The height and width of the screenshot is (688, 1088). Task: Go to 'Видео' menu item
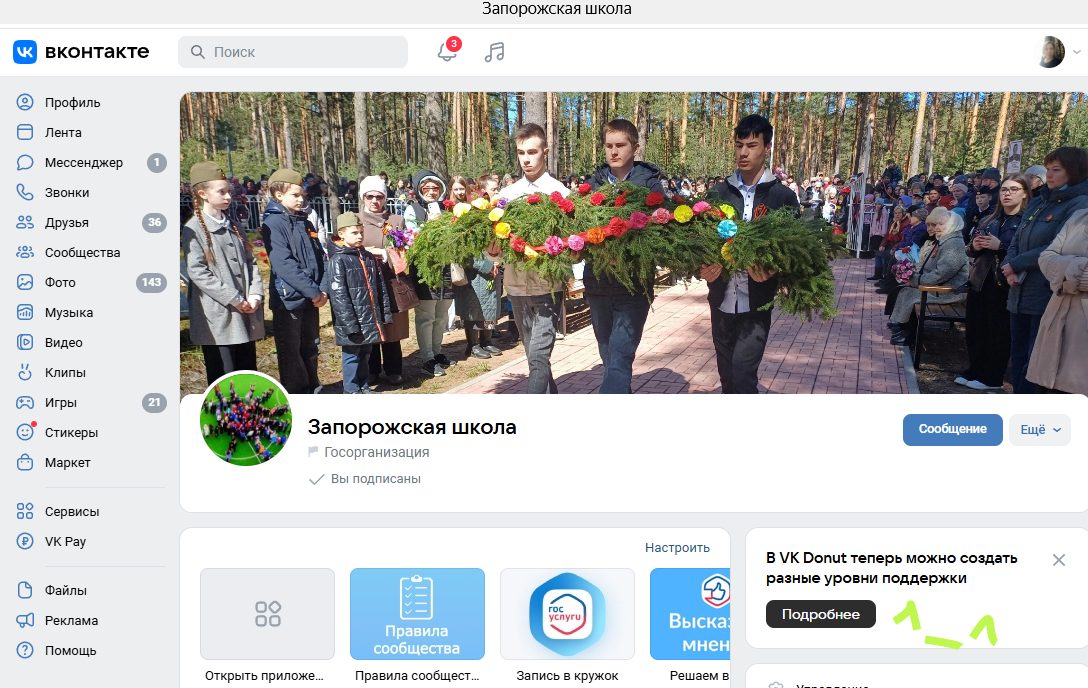pyautogui.click(x=64, y=342)
